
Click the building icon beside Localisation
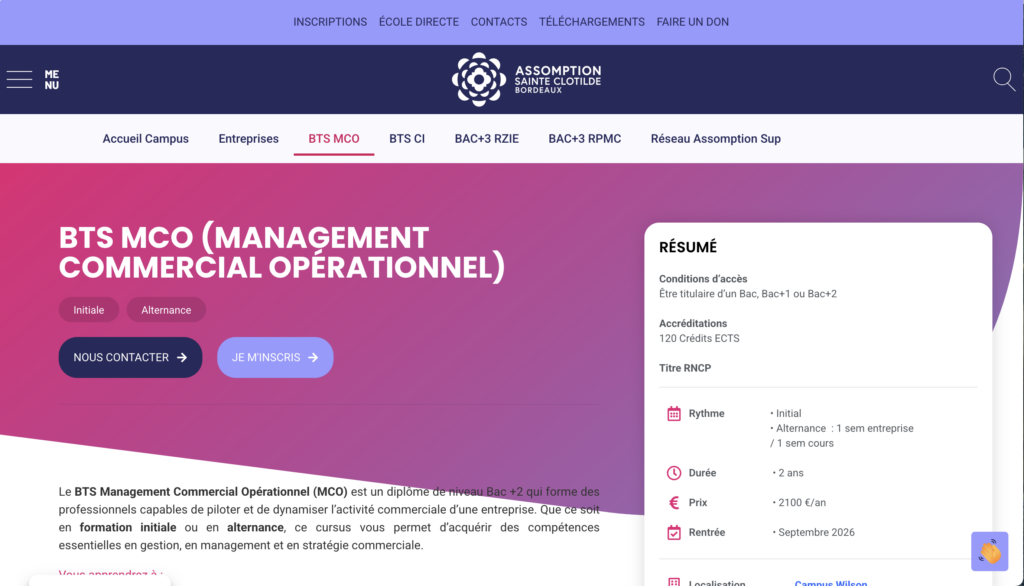pyautogui.click(x=674, y=582)
